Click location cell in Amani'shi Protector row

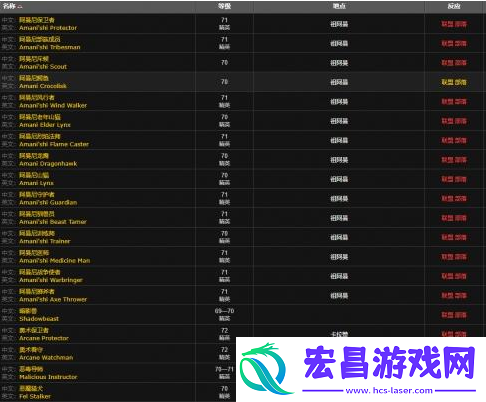(339, 24)
